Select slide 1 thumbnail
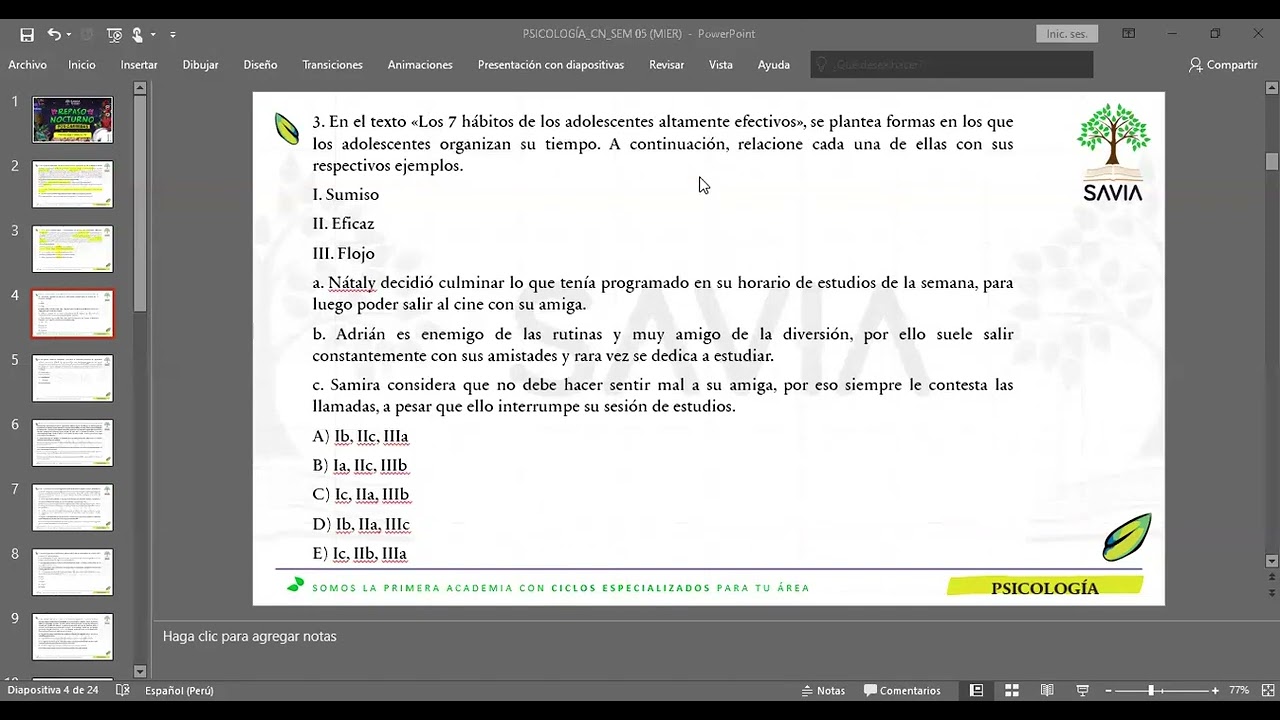Image resolution: width=1280 pixels, height=720 pixels. (73, 120)
